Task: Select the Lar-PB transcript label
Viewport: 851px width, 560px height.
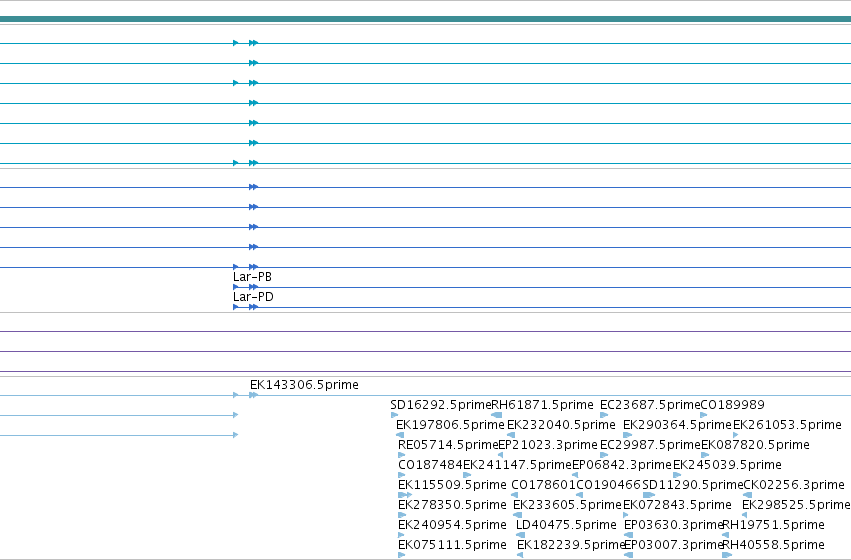Action: coord(252,277)
